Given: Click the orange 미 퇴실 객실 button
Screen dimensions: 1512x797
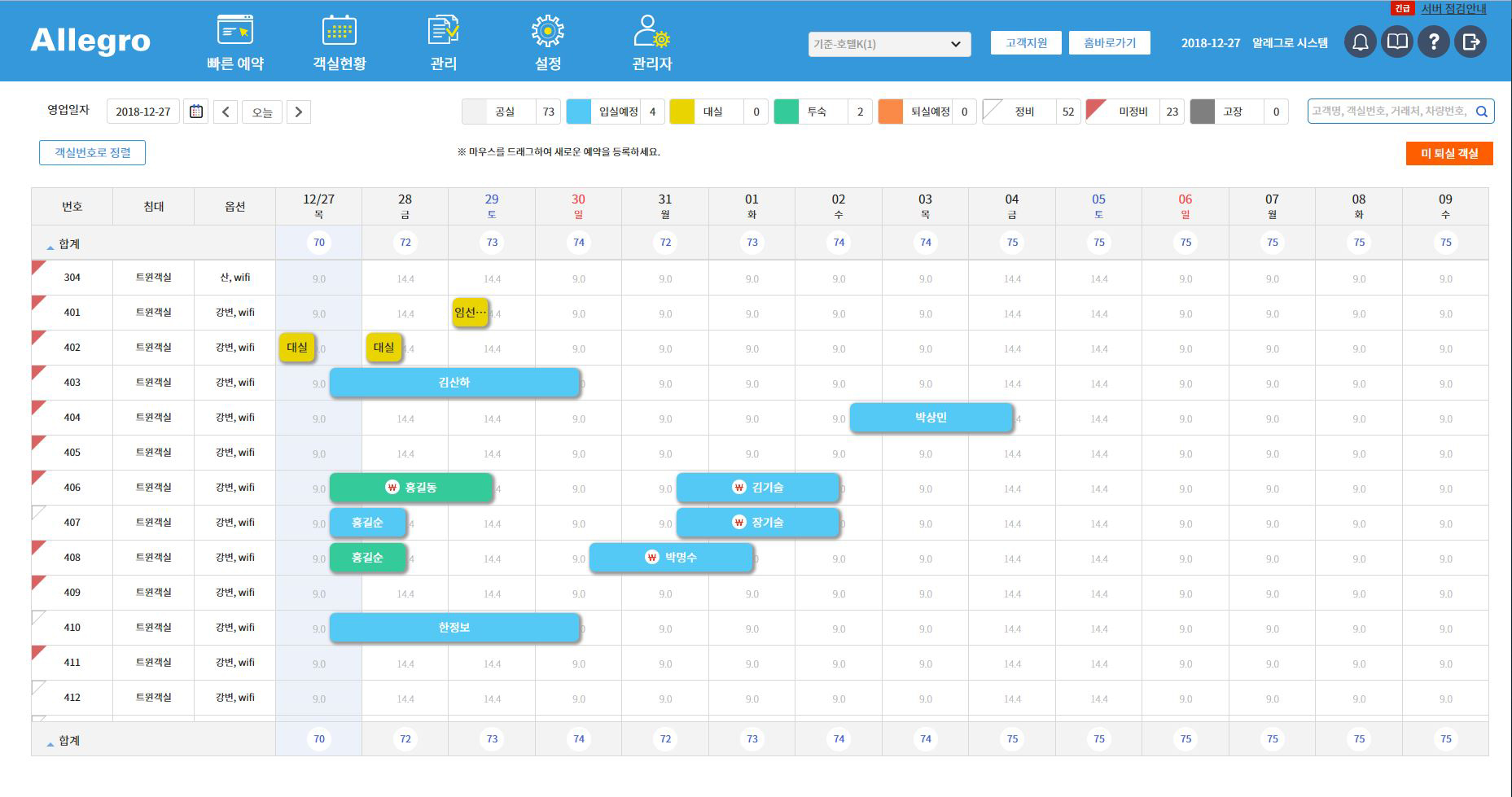Looking at the screenshot, I should tap(1448, 153).
